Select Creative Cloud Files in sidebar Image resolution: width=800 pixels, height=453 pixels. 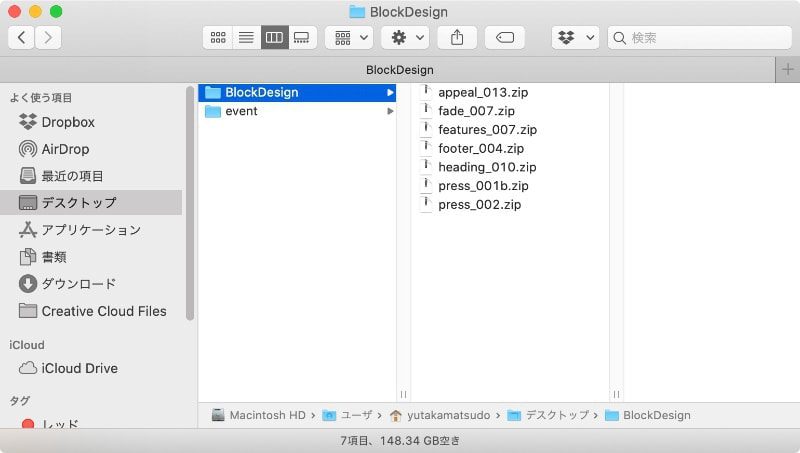click(x=103, y=311)
